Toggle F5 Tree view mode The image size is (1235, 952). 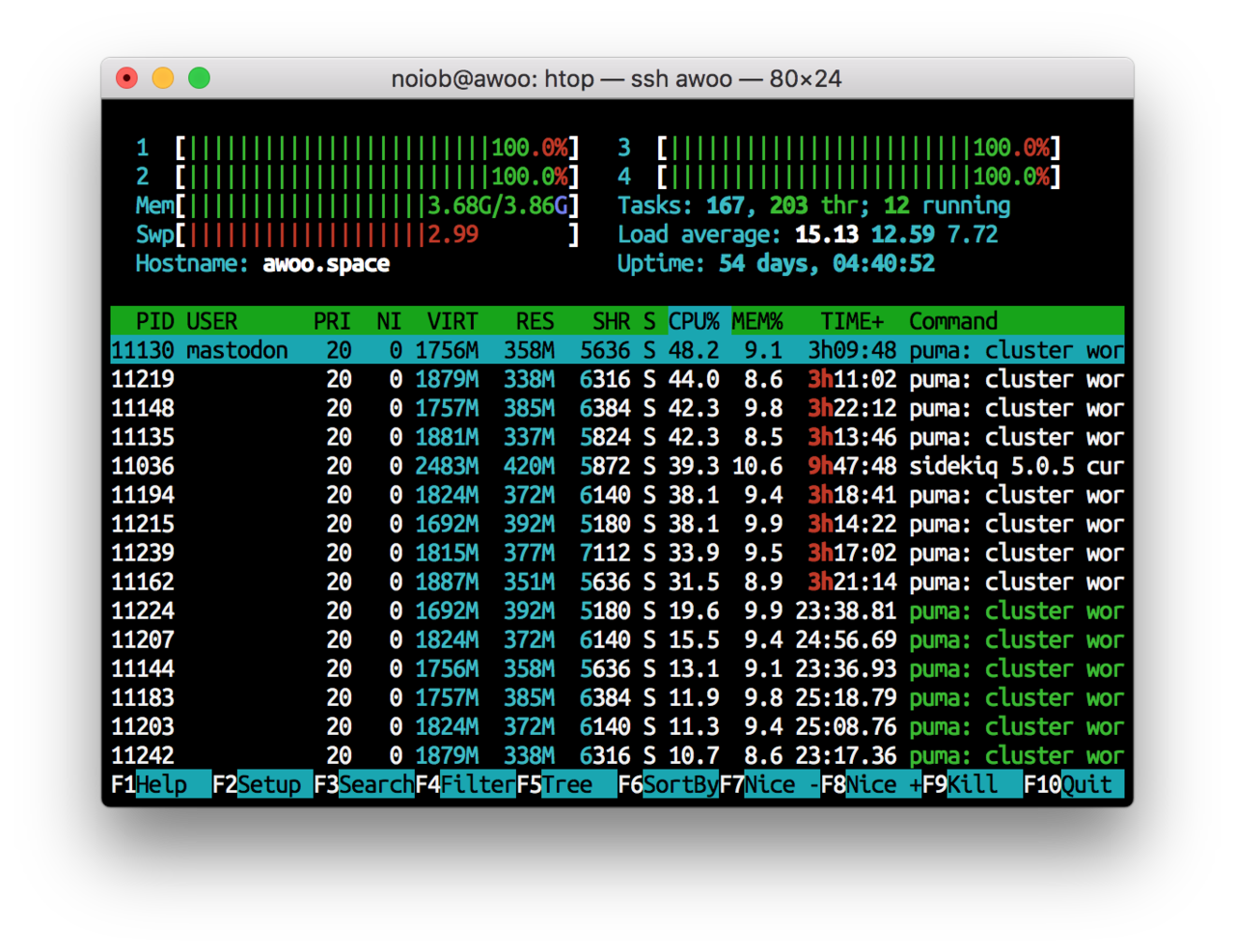click(567, 785)
